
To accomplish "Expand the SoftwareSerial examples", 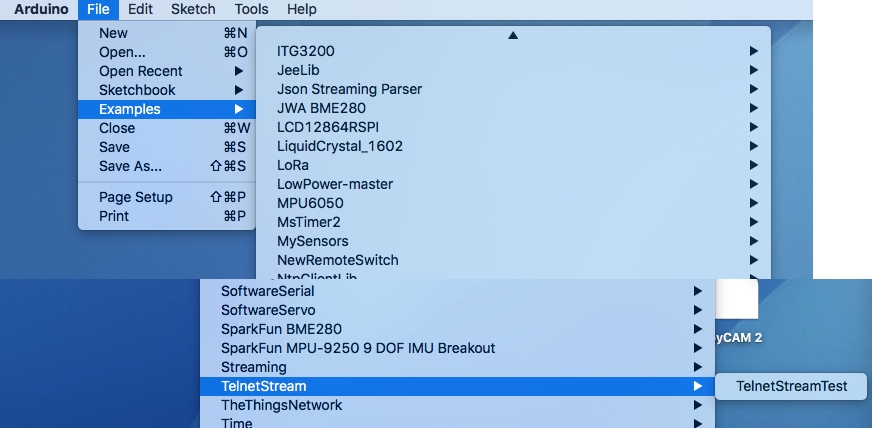I will (x=268, y=291).
